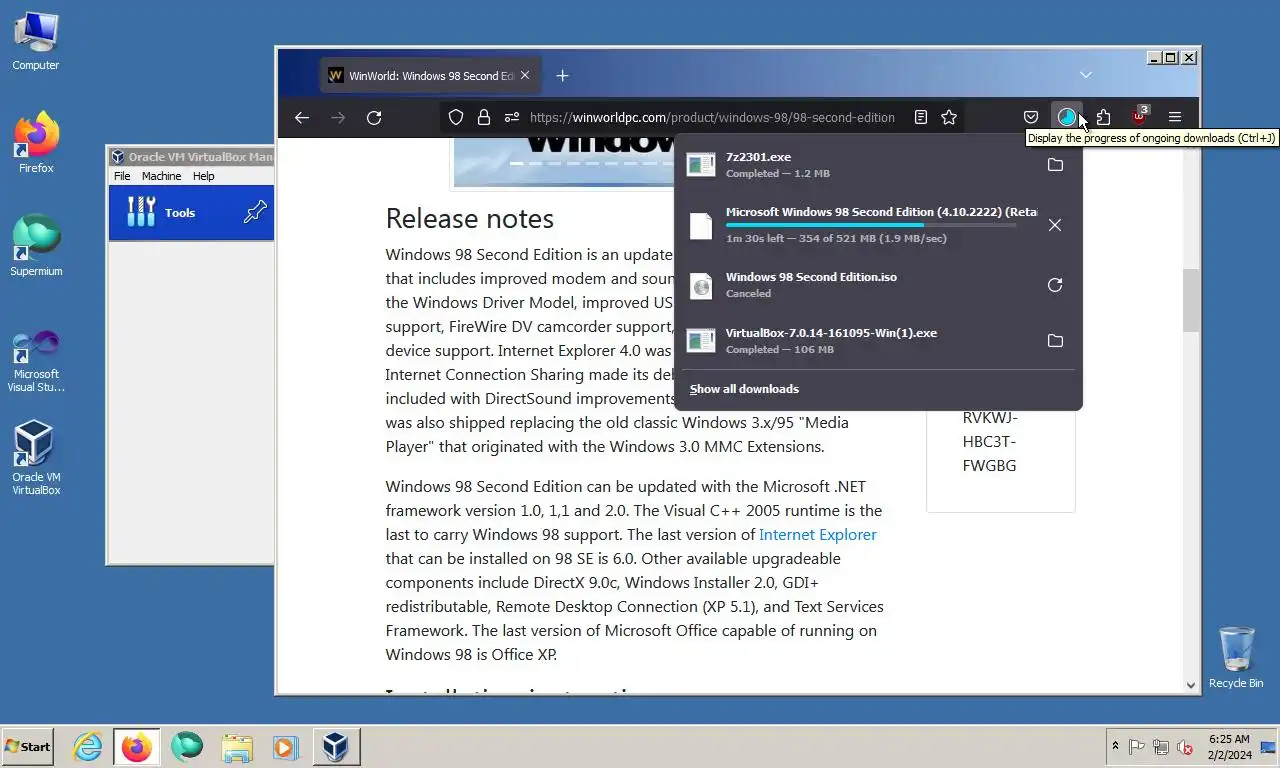1280x768 pixels.
Task: Launch Internet Explorer from taskbar
Action: click(x=88, y=746)
